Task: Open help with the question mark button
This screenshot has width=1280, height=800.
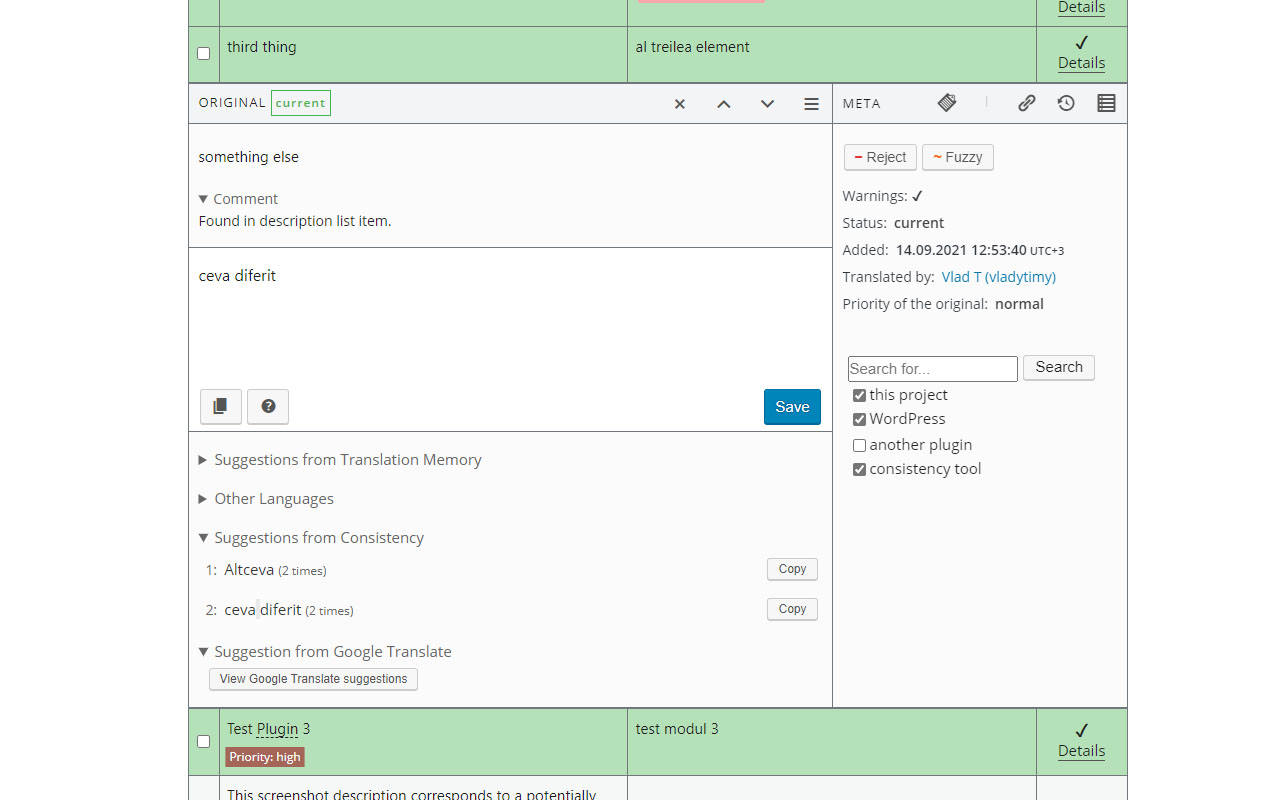Action: (268, 407)
